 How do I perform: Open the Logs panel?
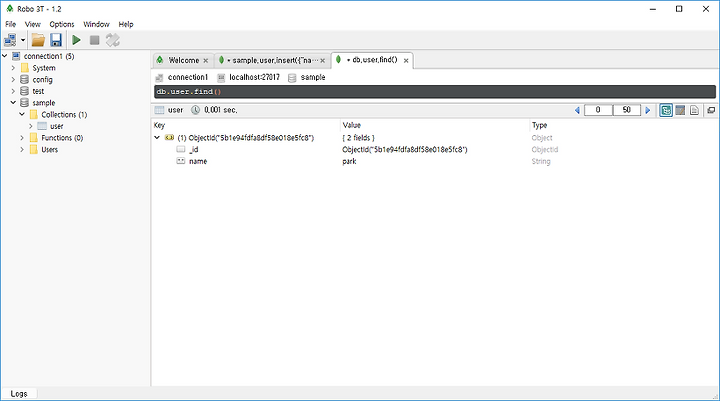point(19,394)
